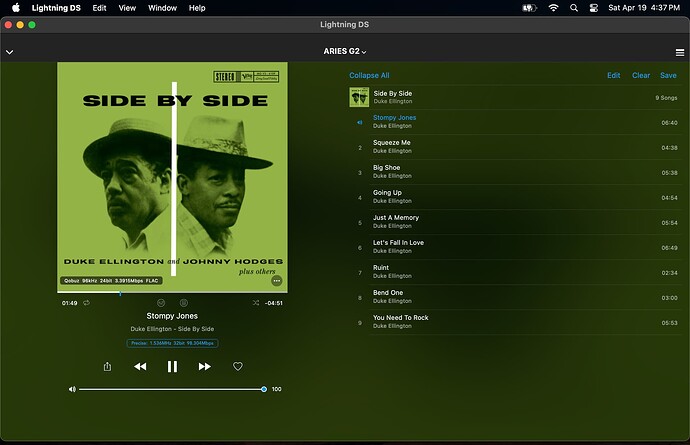Seek on the track progress bar
The image size is (690, 445).
pyautogui.click(x=172, y=292)
